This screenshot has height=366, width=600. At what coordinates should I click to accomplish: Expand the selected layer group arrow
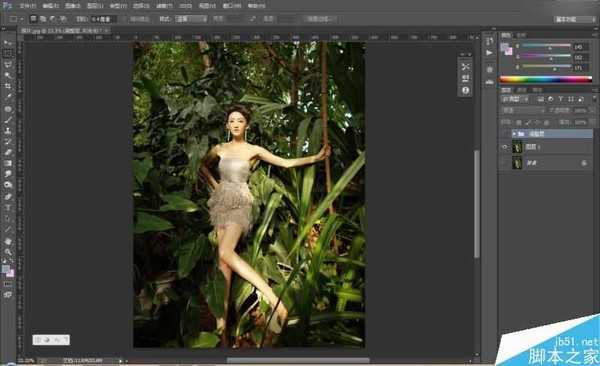pos(514,134)
